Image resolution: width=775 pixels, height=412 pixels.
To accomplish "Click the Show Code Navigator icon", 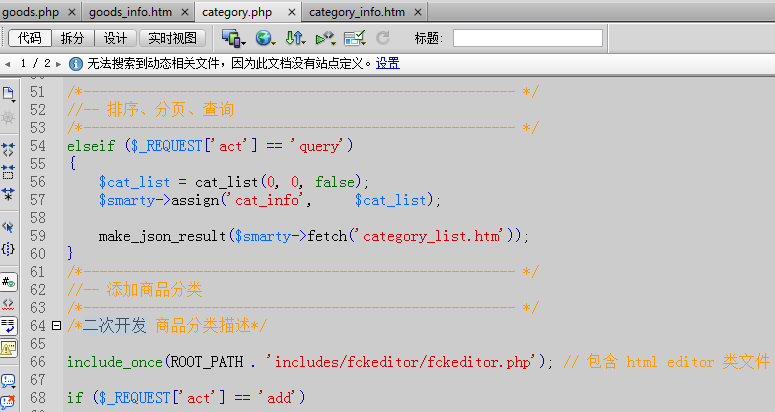I will (x=8, y=118).
